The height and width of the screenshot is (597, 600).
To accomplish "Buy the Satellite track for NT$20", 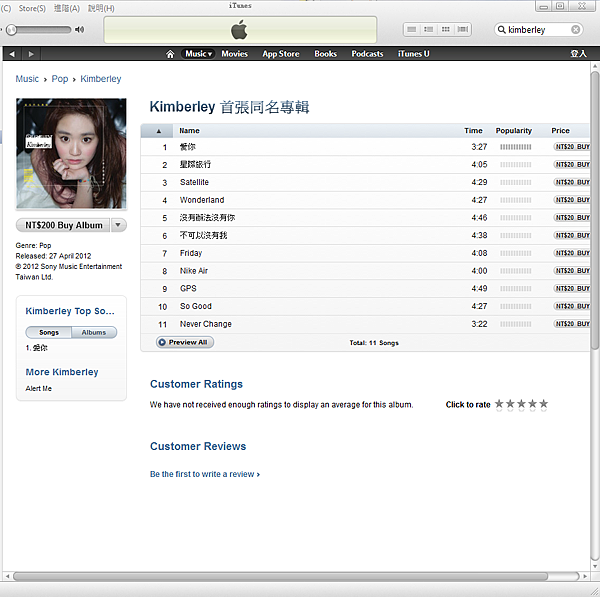I will click(572, 182).
